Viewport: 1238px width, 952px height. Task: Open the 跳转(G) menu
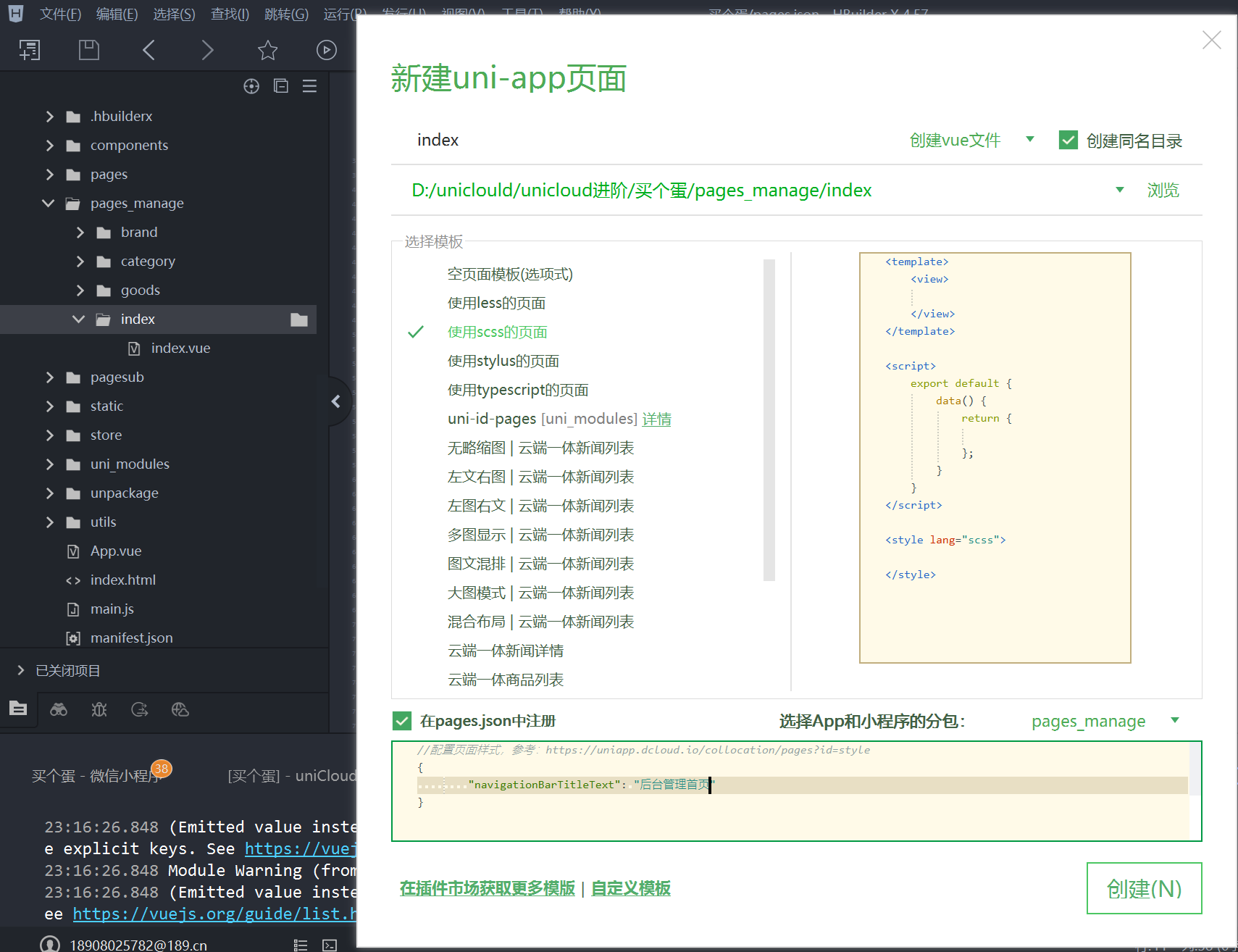286,14
